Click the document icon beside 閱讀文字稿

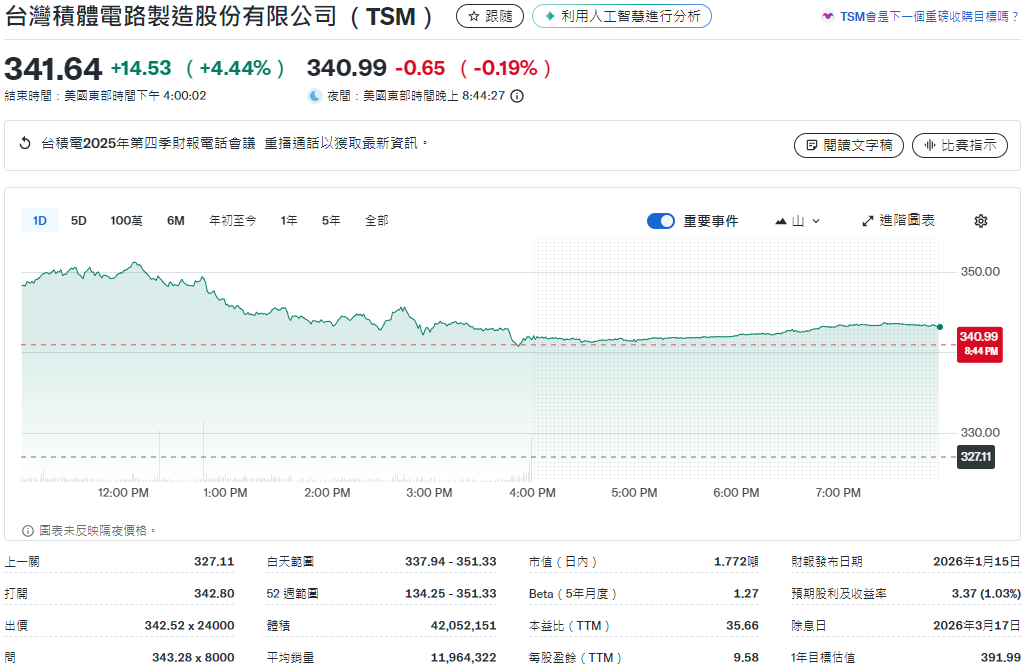coord(810,144)
